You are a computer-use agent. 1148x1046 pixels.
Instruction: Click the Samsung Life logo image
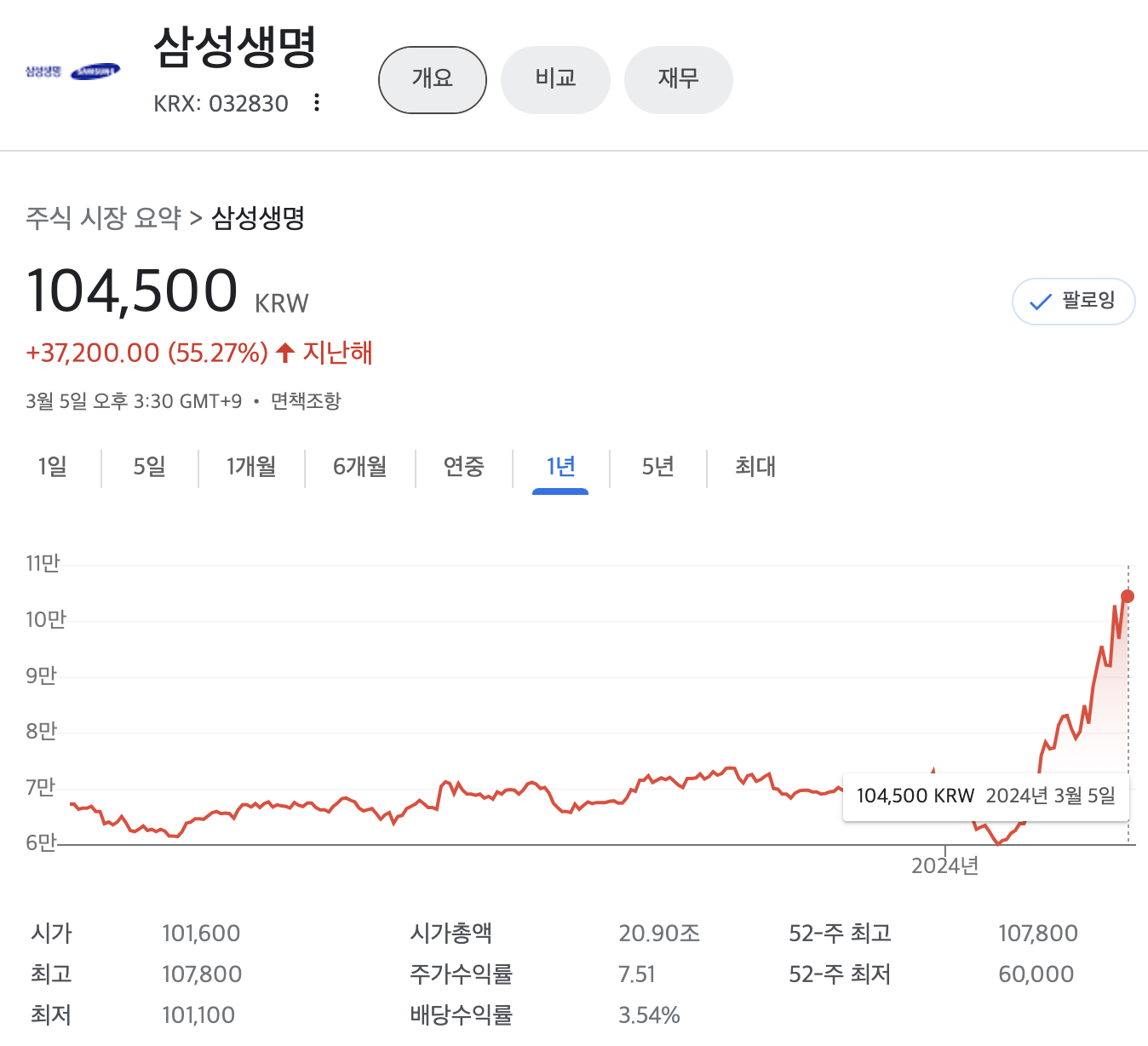72,72
